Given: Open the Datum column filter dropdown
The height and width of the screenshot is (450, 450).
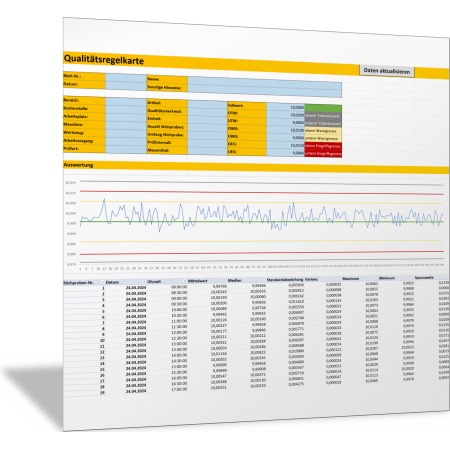Looking at the screenshot, I should tap(144, 282).
